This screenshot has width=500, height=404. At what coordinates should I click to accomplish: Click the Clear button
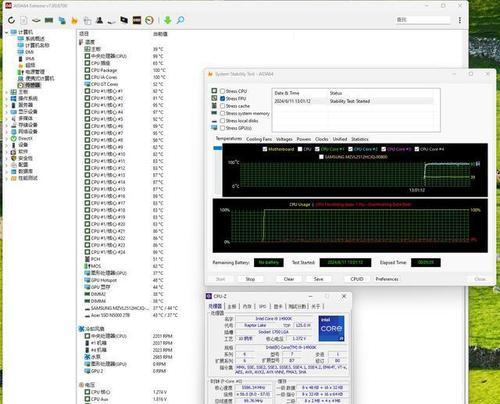point(289,279)
